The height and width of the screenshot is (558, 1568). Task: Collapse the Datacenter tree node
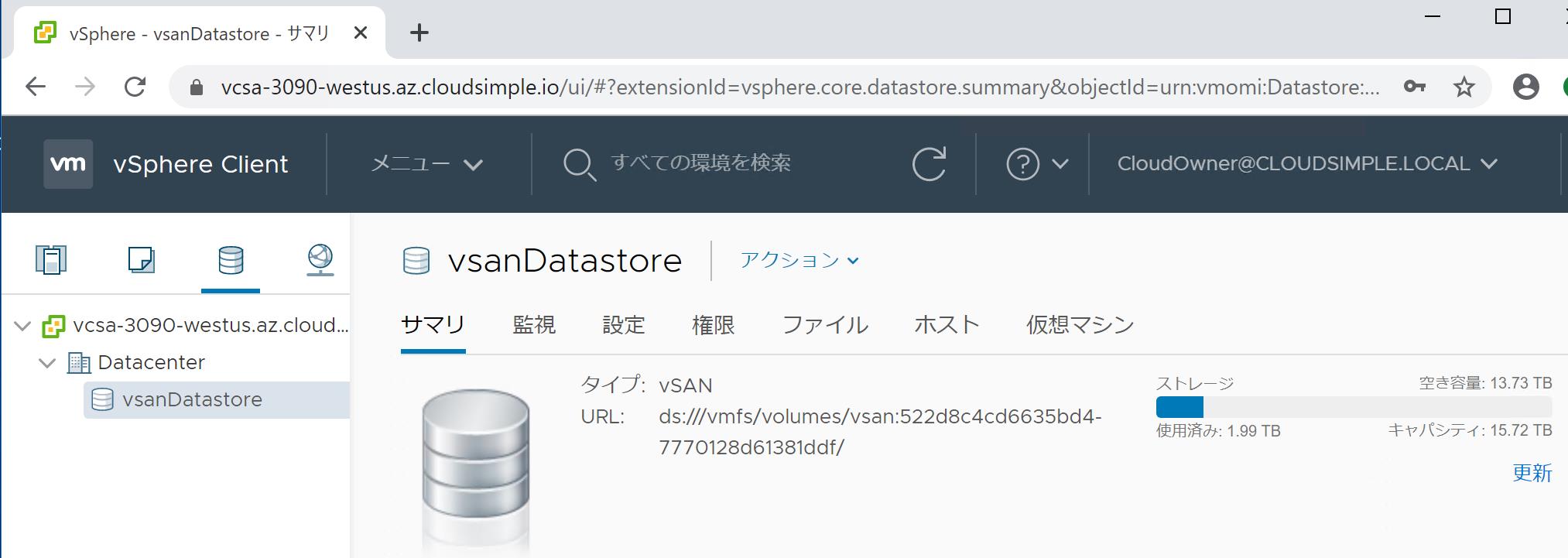(x=47, y=362)
